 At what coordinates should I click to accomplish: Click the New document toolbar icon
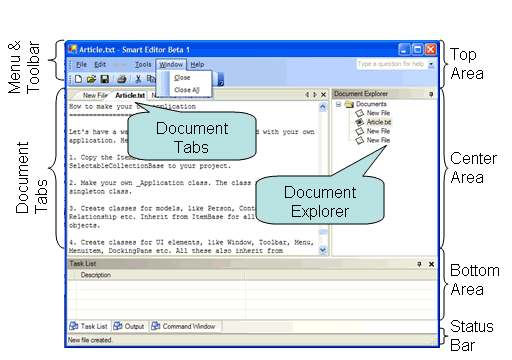click(x=78, y=79)
